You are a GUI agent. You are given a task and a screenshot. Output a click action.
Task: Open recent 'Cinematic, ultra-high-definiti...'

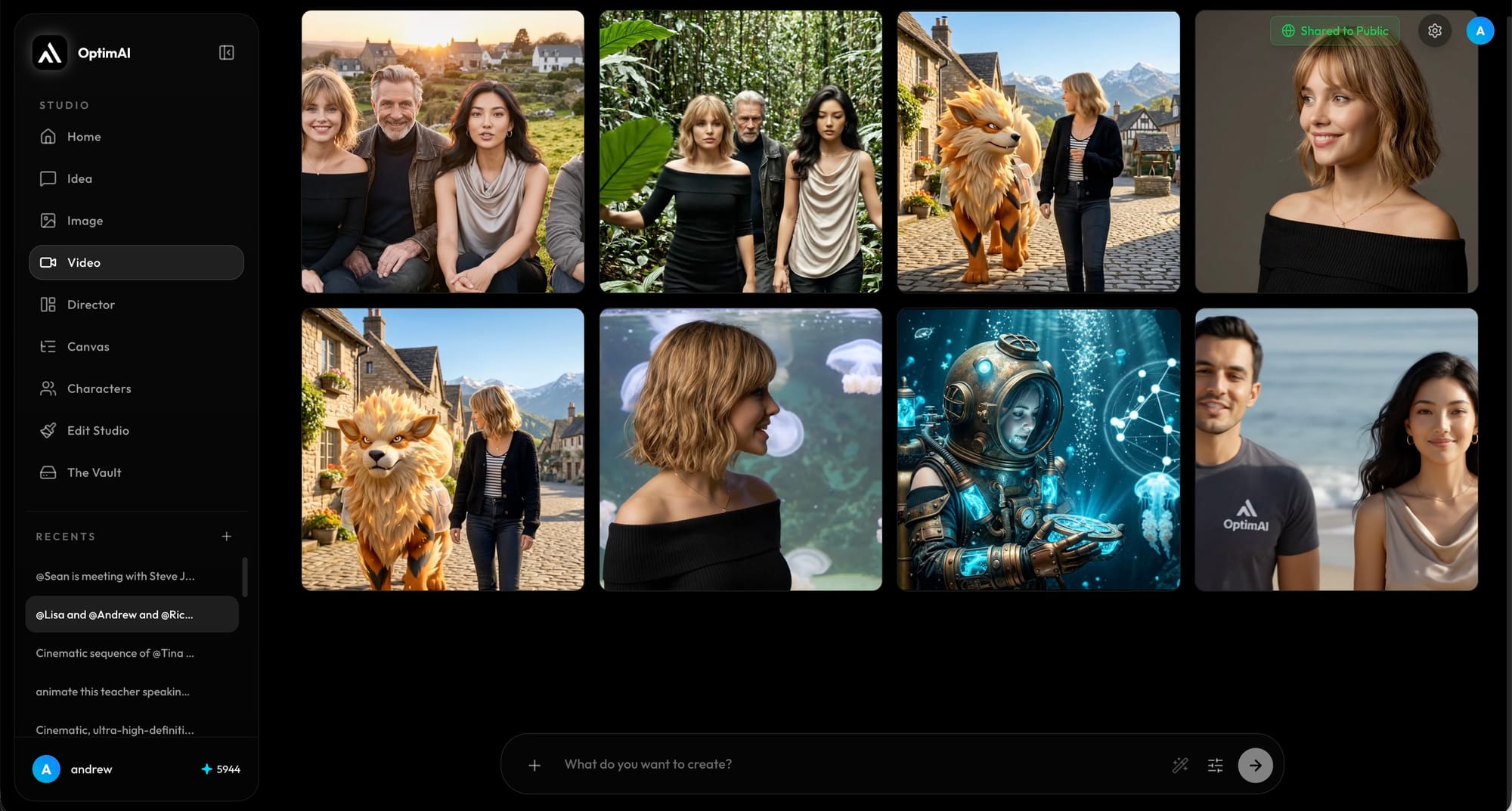tap(132, 729)
